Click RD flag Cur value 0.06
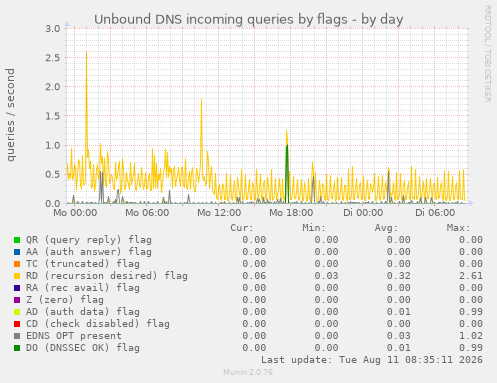 point(254,276)
